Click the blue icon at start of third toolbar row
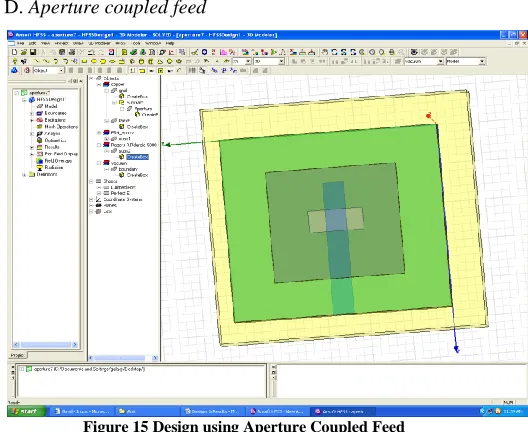The width and height of the screenshot is (528, 432). [14, 70]
